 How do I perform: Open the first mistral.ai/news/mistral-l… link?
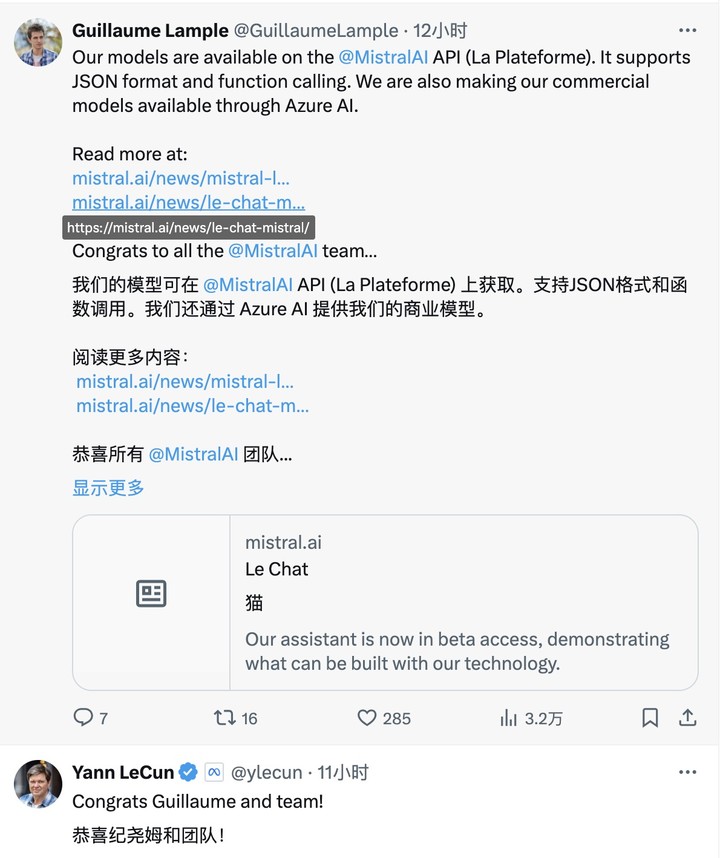(x=181, y=178)
